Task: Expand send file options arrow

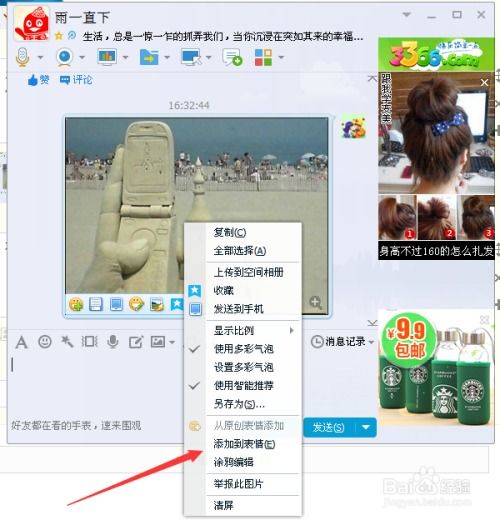Action: (167, 57)
